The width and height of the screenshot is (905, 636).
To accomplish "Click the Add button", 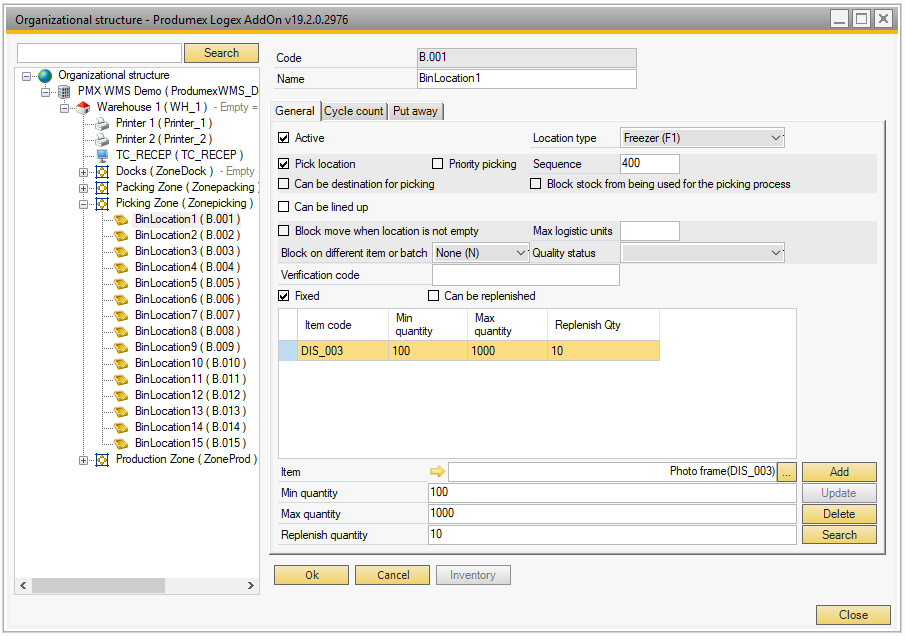I will coord(838,472).
